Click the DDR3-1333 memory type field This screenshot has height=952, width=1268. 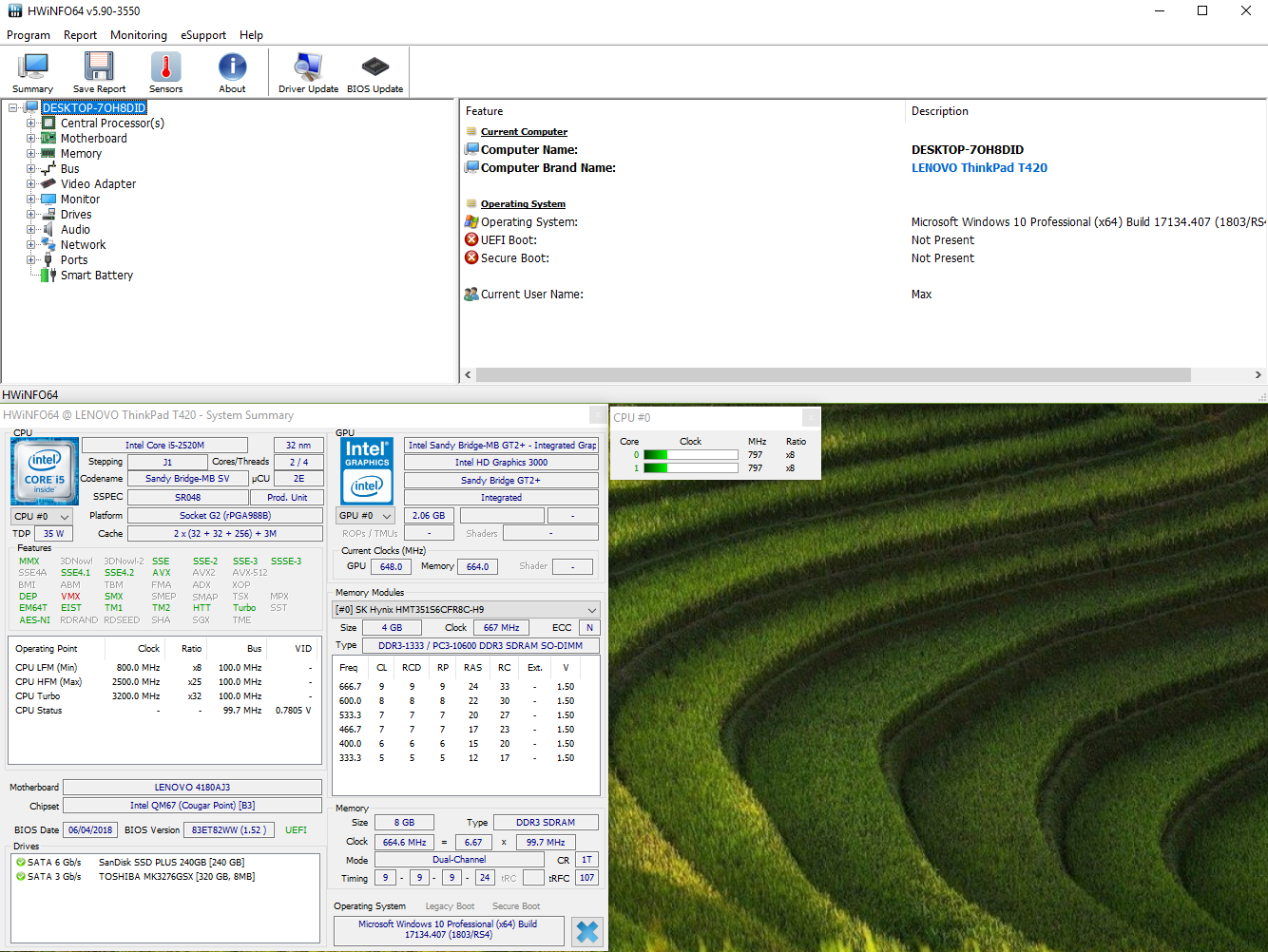[x=480, y=646]
